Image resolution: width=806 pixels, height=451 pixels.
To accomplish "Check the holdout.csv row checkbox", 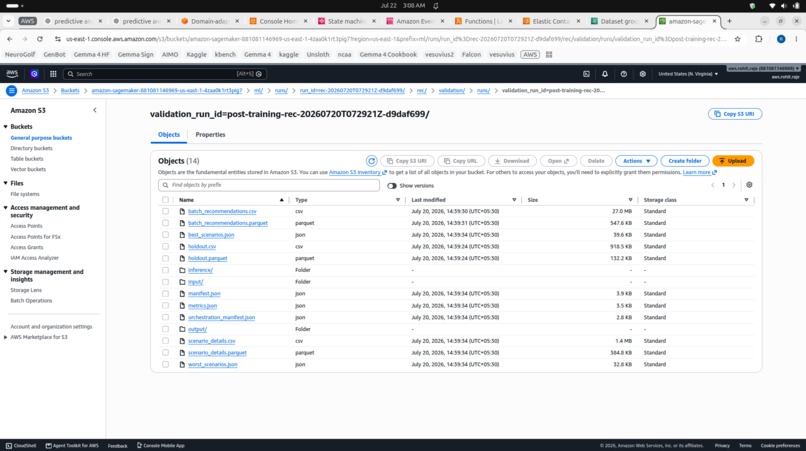I will 165,246.
